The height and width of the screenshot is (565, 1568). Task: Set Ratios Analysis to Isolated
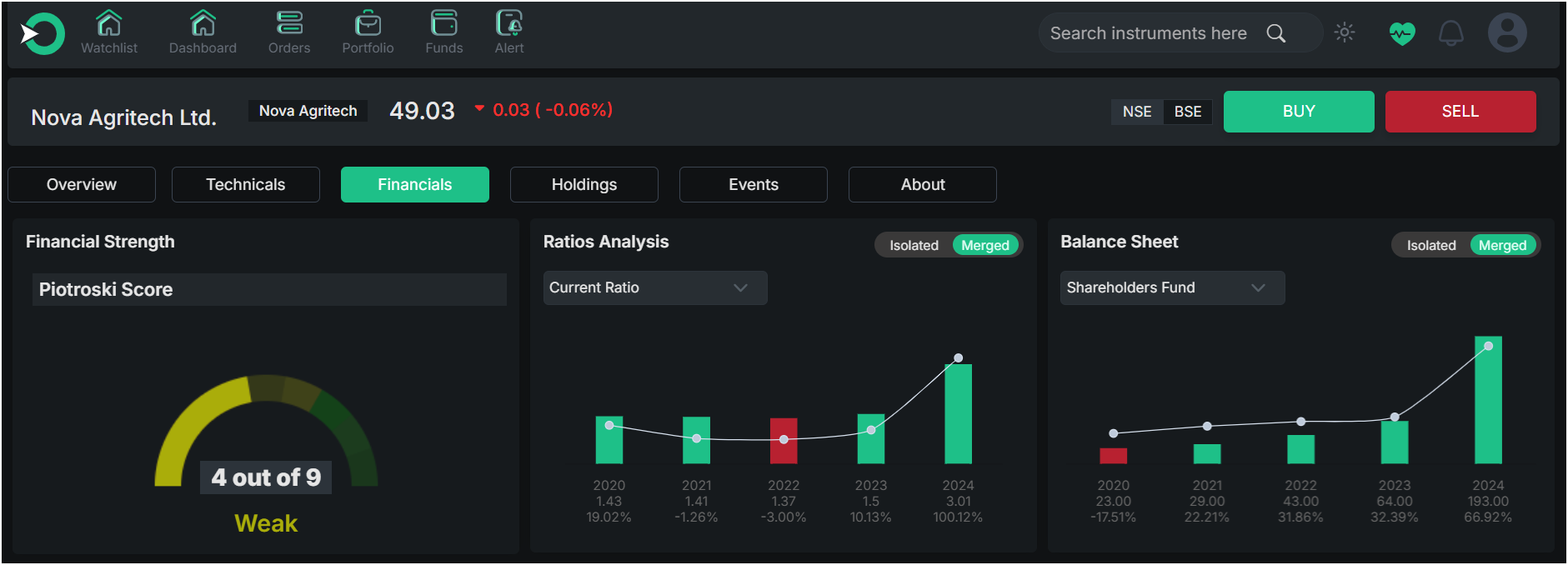pyautogui.click(x=914, y=245)
